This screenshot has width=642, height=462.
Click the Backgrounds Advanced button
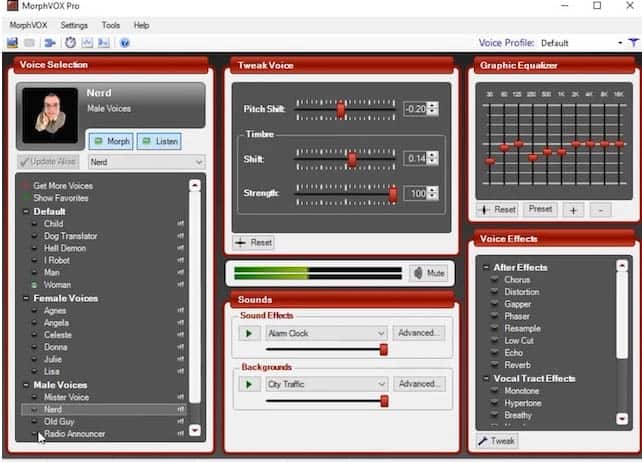point(420,384)
